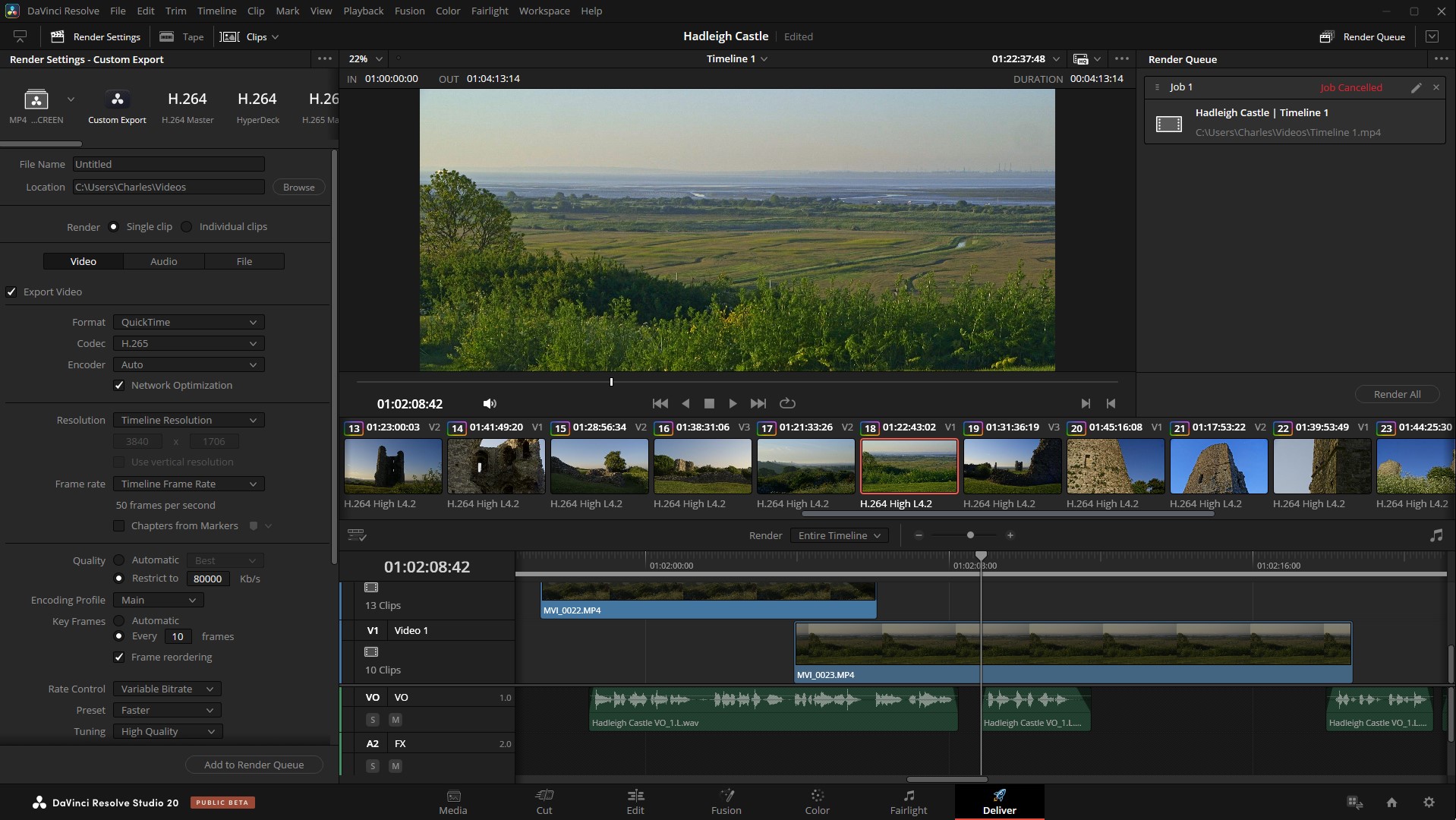Stop playback in viewer
Screen dimensions: 1456x820
point(709,403)
